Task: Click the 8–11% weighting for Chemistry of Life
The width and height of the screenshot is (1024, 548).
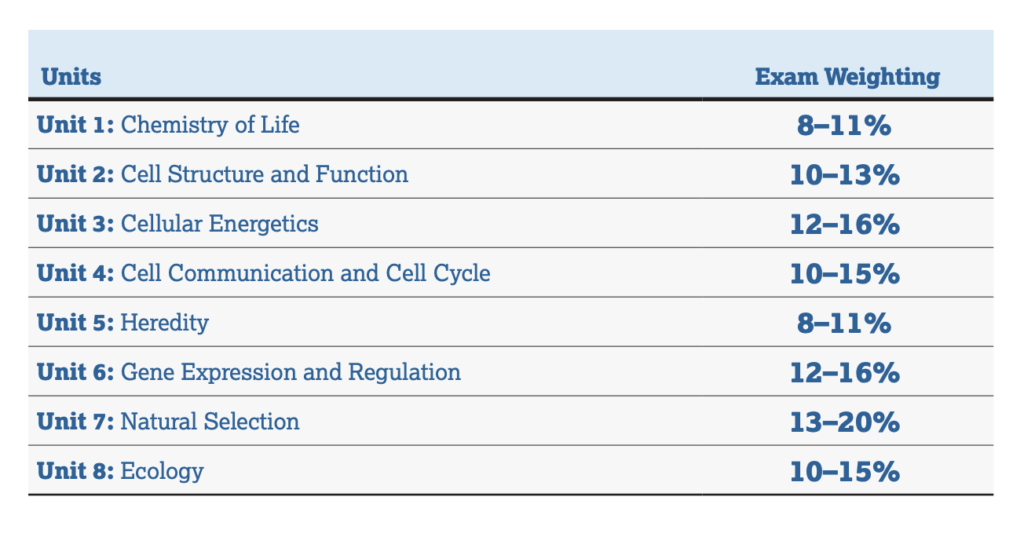Action: coord(844,125)
